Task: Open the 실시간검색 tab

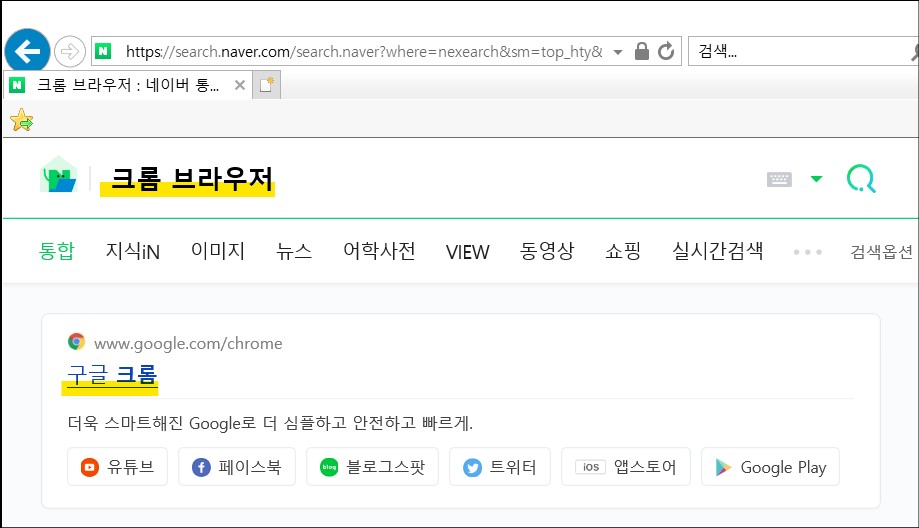Action: click(717, 251)
